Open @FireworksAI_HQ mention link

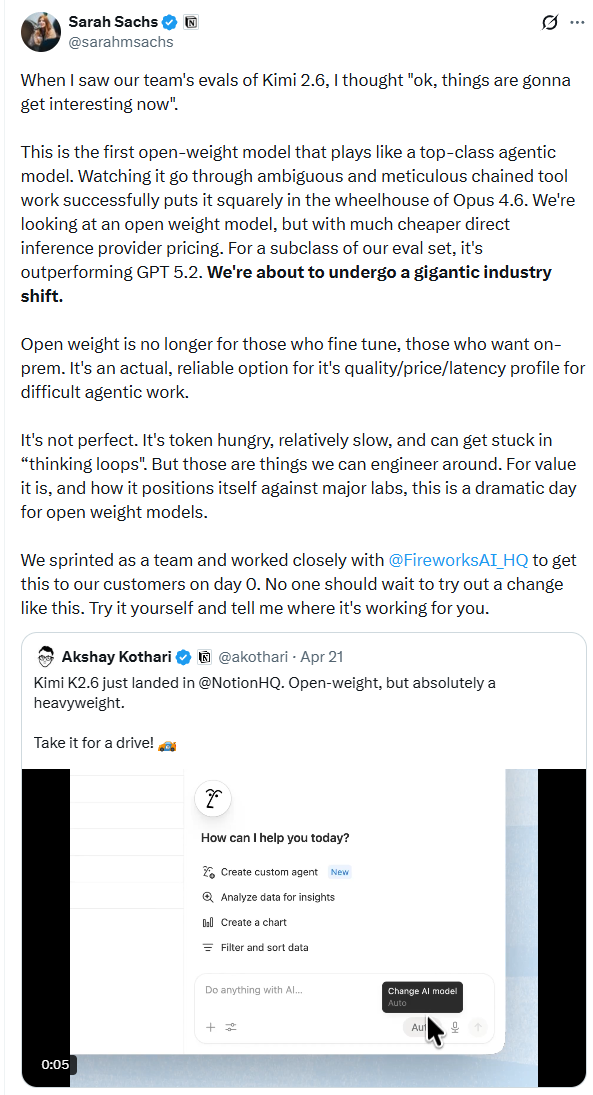[458, 560]
